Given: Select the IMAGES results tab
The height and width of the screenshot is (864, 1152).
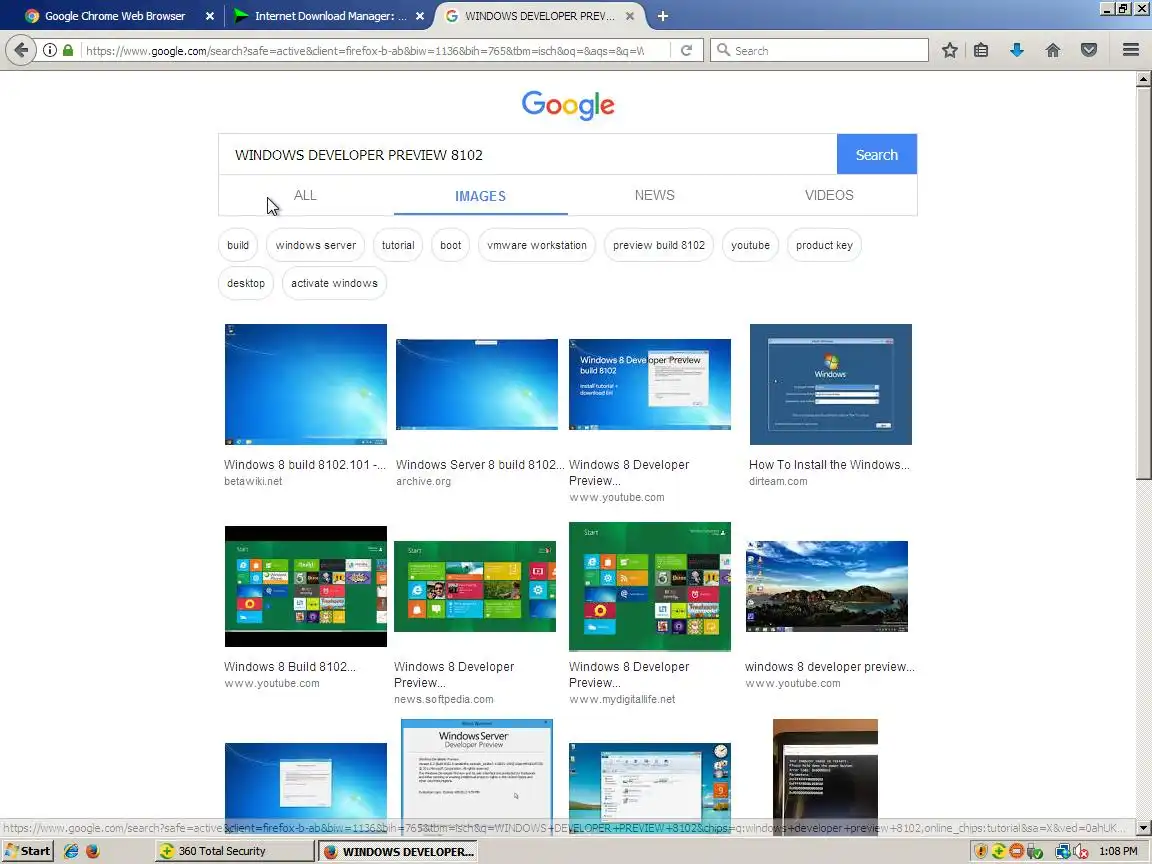Looking at the screenshot, I should (480, 196).
